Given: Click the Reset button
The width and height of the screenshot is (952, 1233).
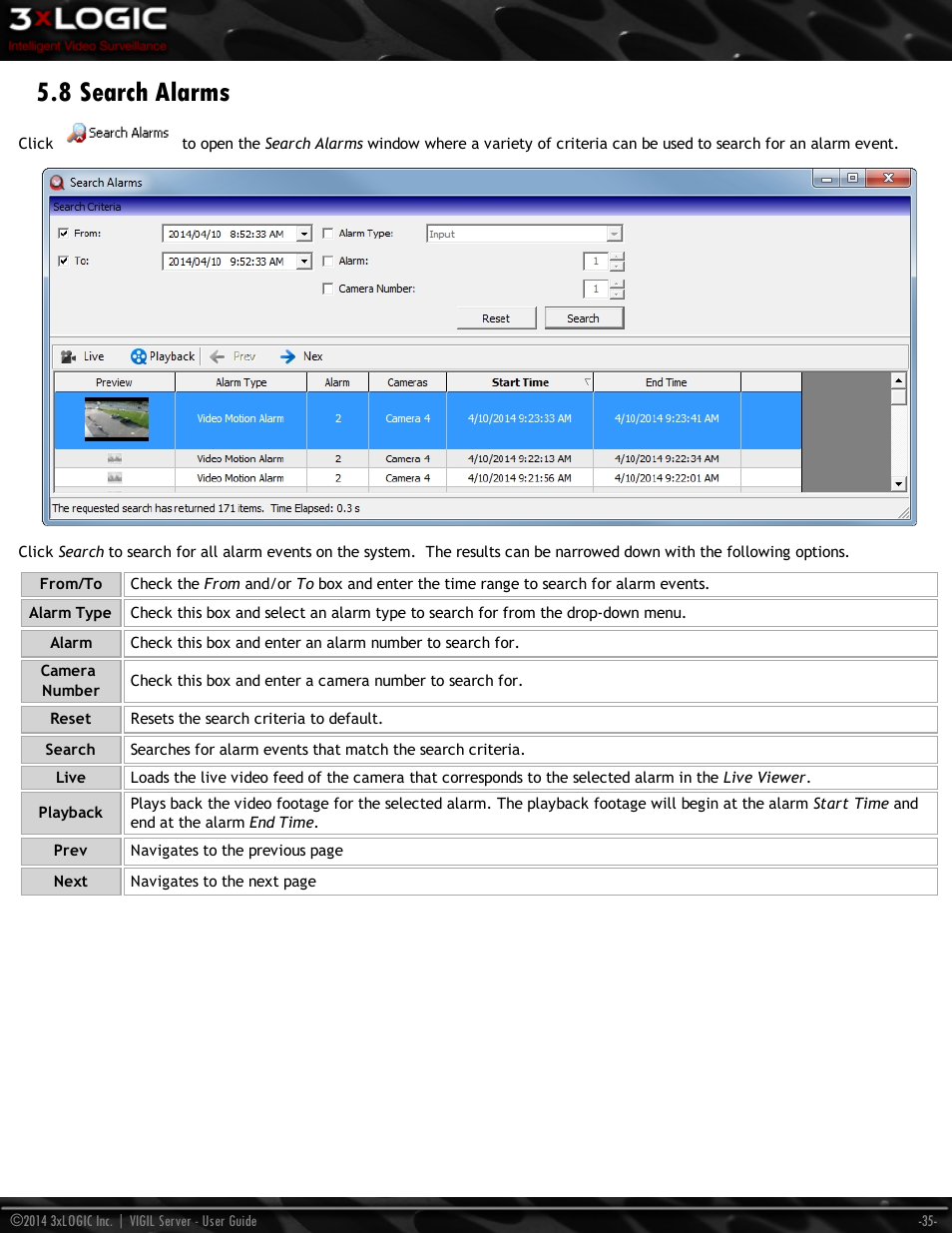Looking at the screenshot, I should tap(496, 318).
